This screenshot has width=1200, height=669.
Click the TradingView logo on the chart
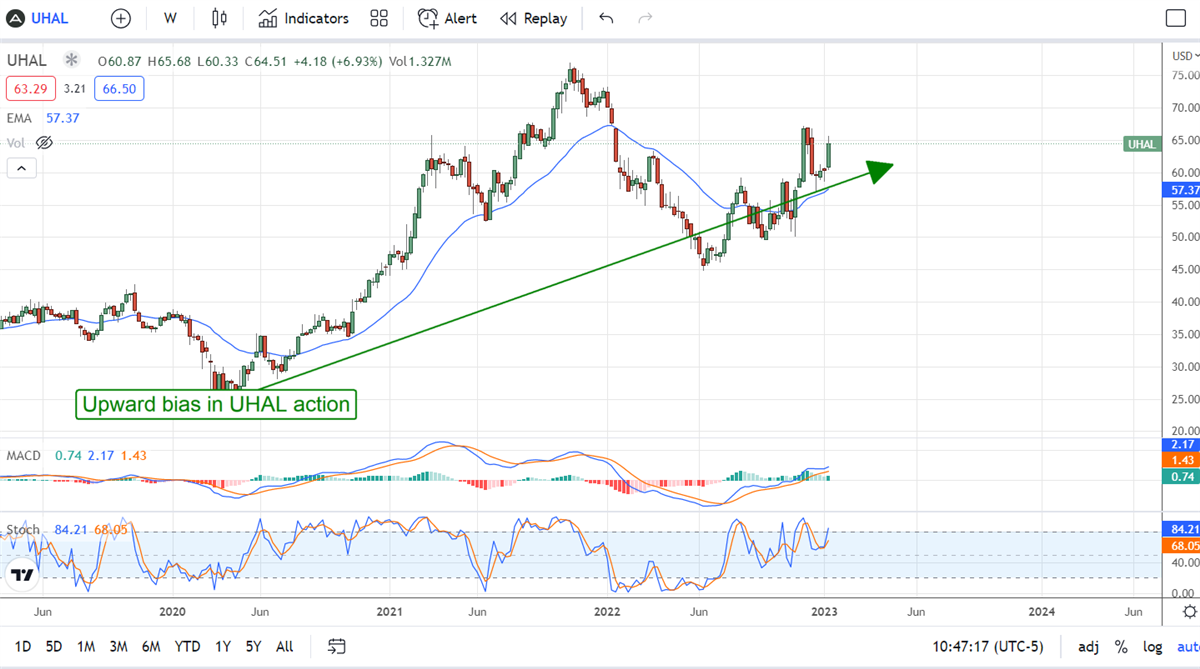click(x=20, y=576)
